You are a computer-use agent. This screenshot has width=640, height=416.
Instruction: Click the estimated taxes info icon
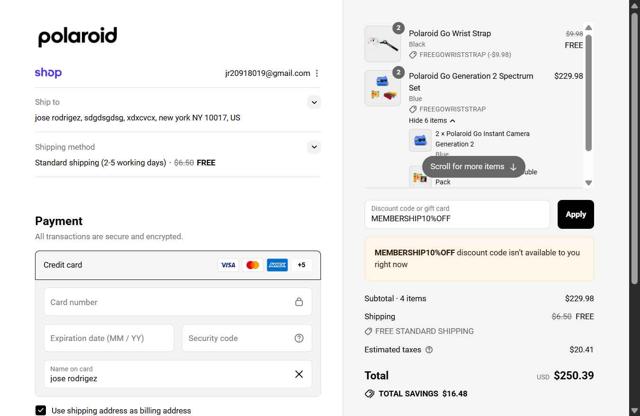point(429,350)
